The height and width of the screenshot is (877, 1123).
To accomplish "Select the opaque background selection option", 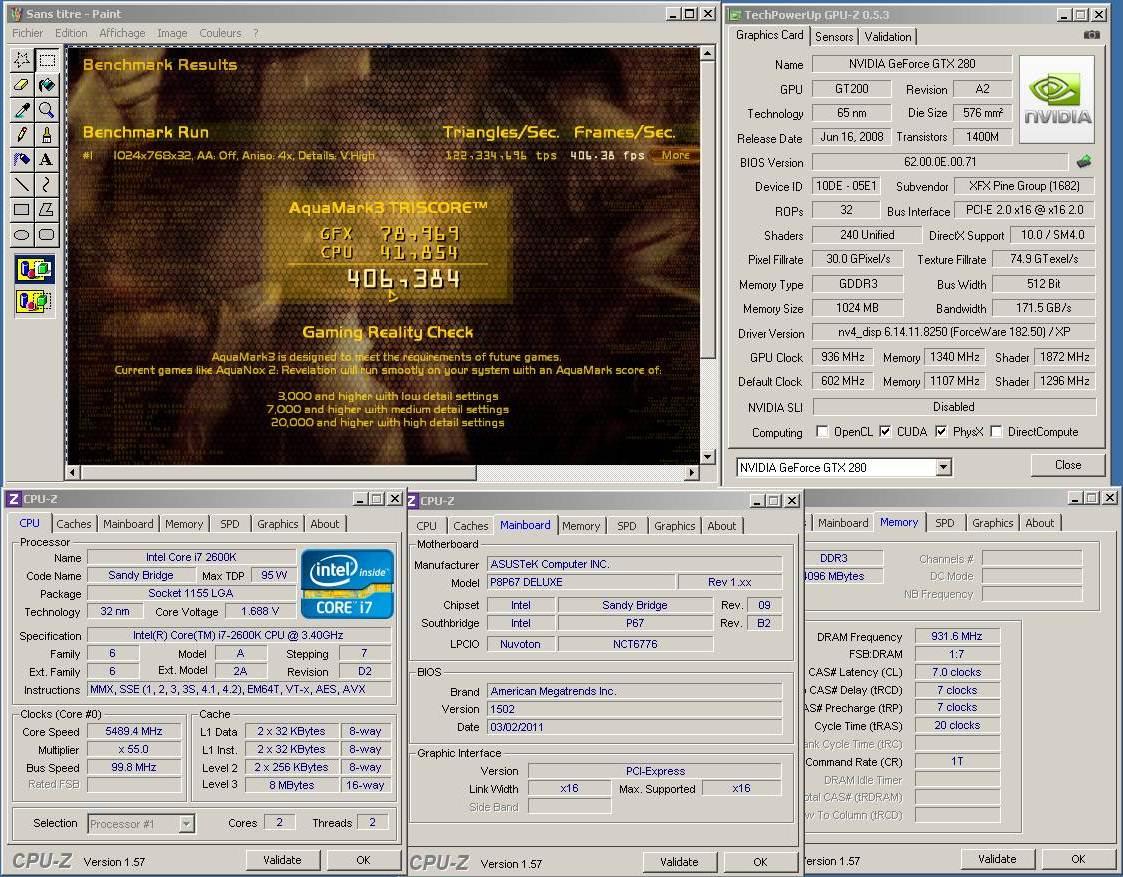I will 34,270.
